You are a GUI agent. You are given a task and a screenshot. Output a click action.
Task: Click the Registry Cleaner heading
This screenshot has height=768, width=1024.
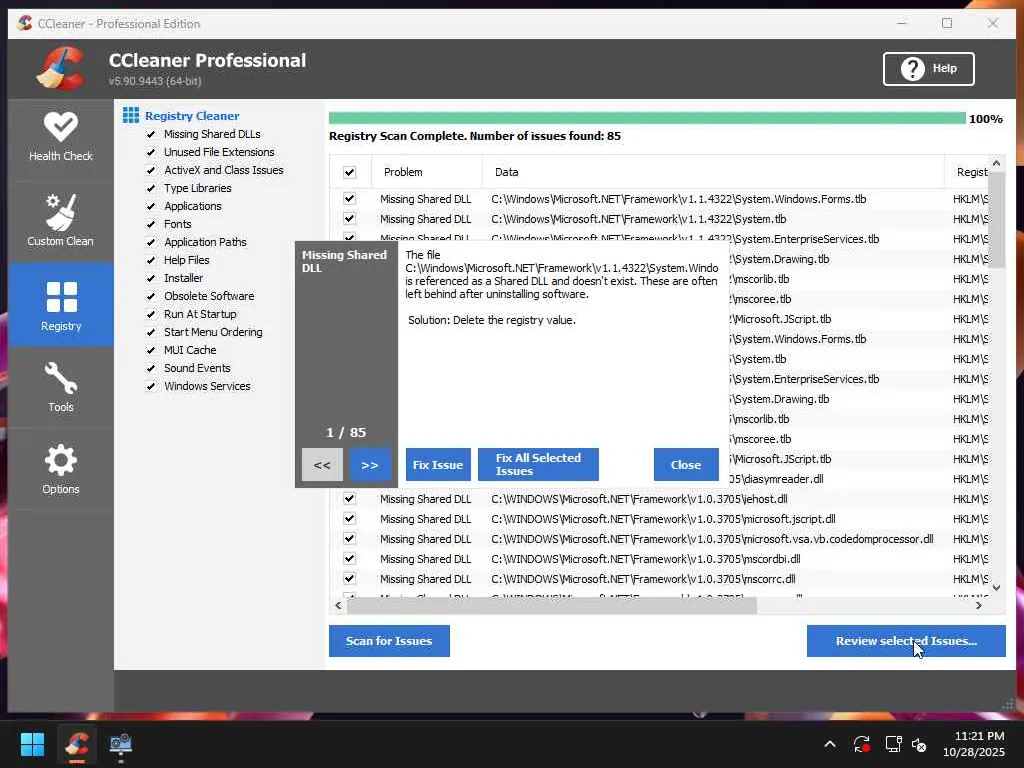tap(192, 116)
